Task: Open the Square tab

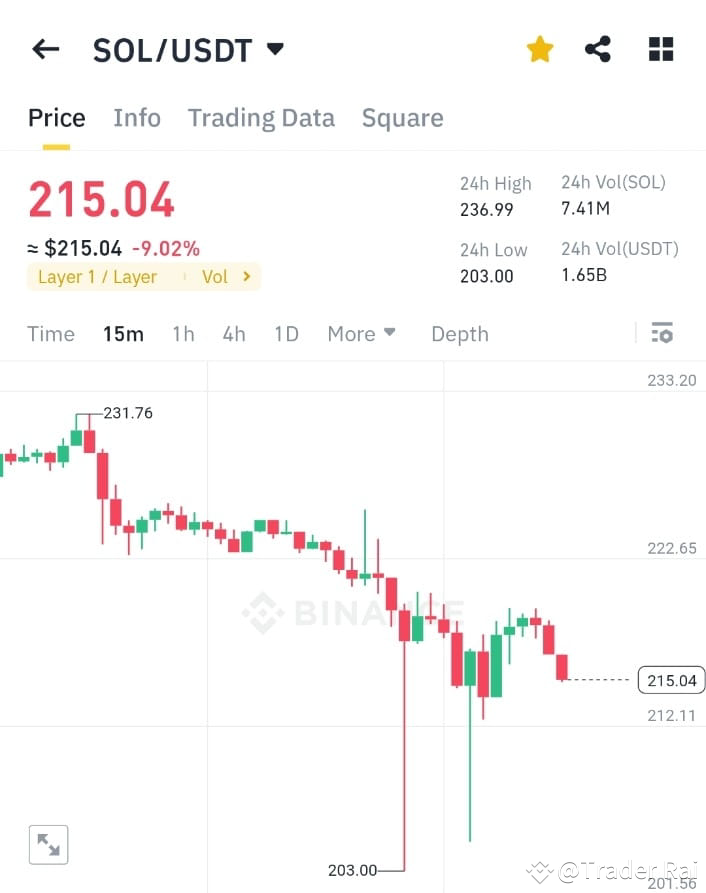Action: [403, 118]
